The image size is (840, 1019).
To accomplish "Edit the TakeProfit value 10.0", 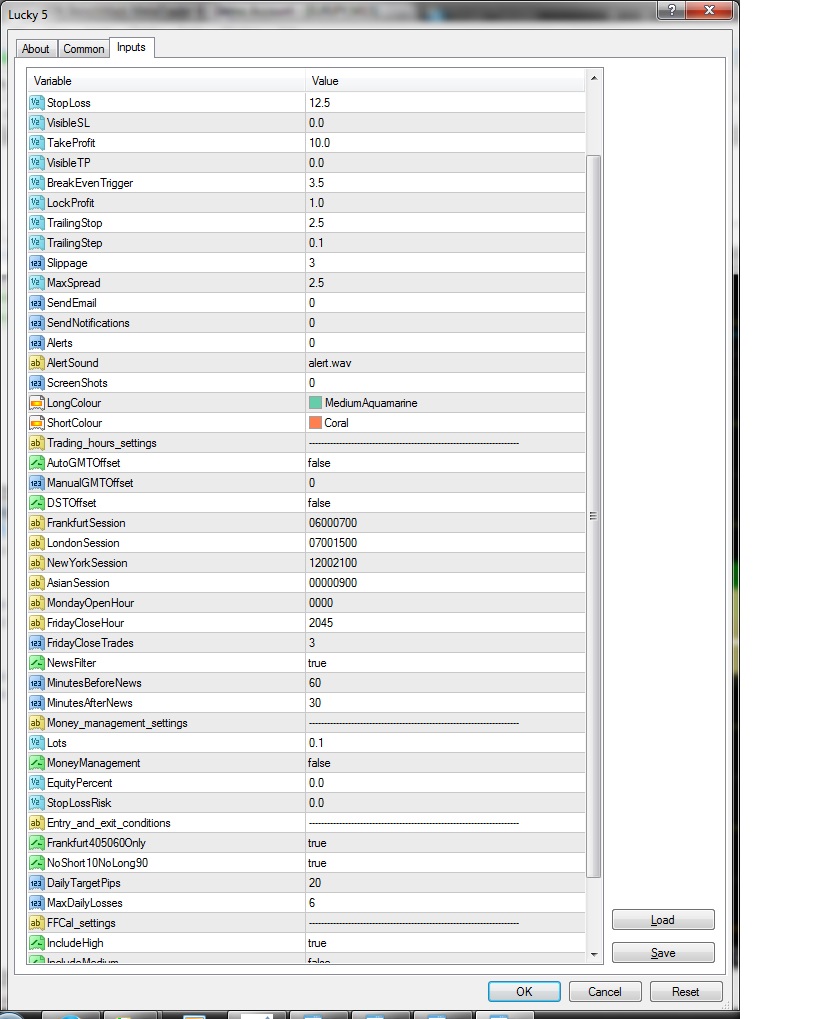I will coord(445,143).
